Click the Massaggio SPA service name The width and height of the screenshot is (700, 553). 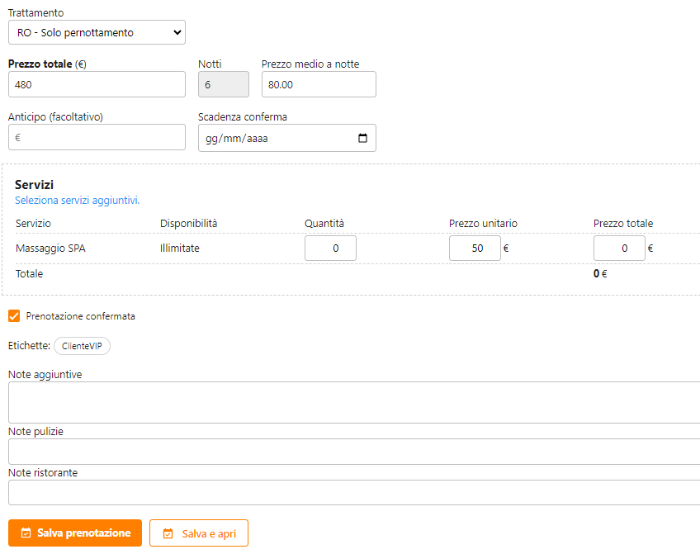pos(50,248)
